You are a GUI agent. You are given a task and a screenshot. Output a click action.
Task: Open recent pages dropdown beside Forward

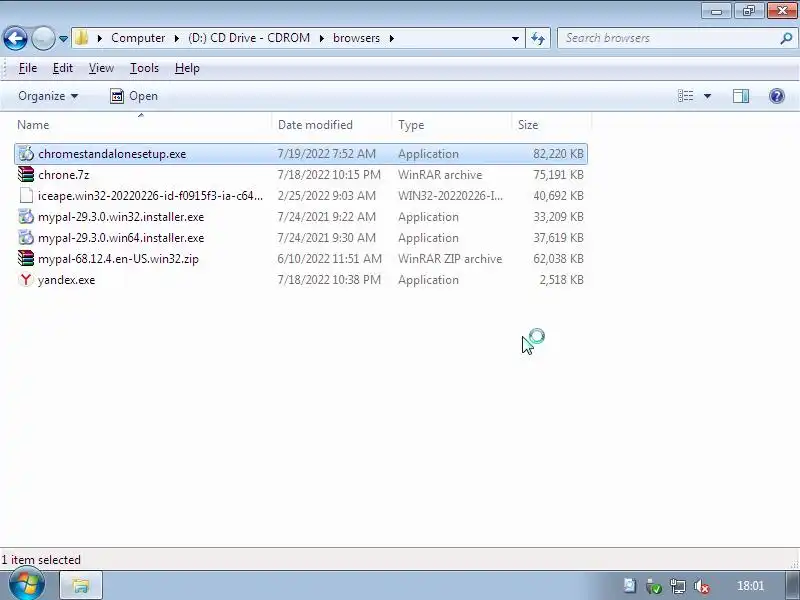pos(63,39)
